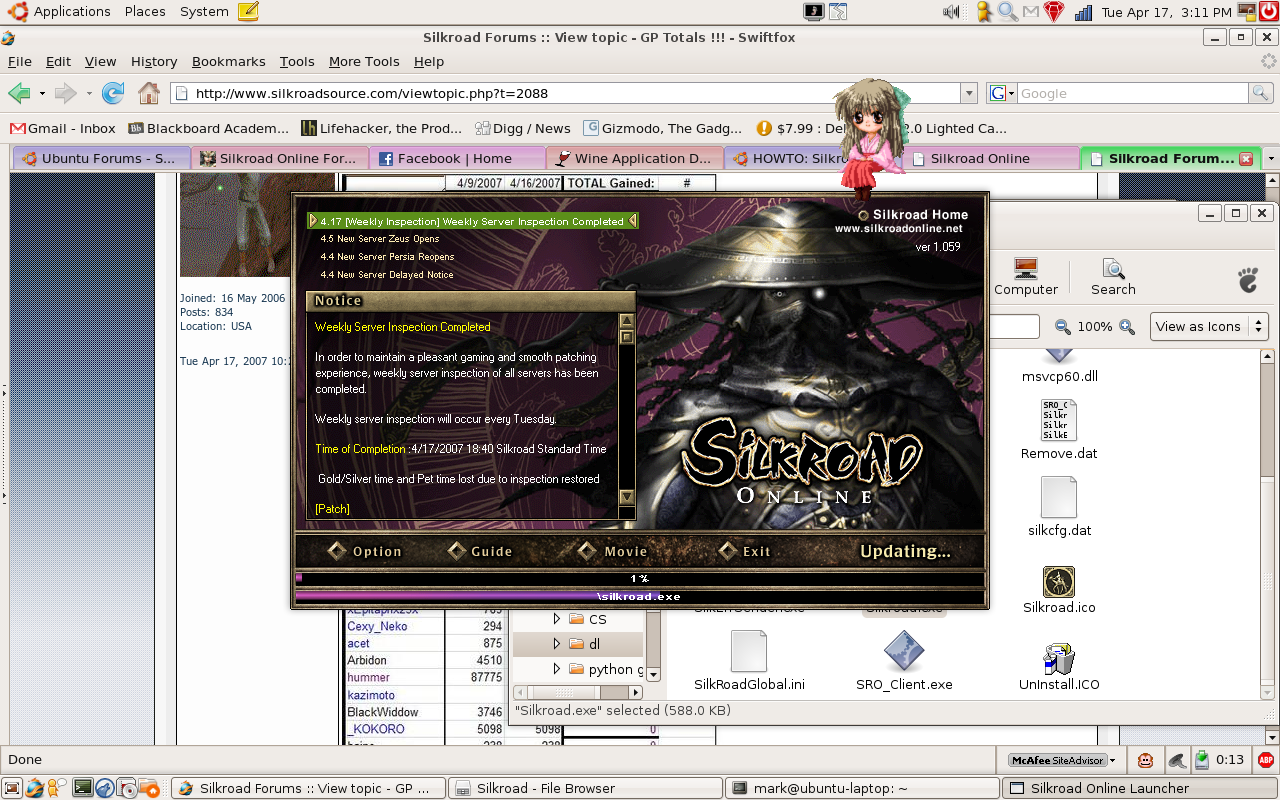This screenshot has height=800, width=1280.
Task: Open the History menu
Action: tap(154, 61)
